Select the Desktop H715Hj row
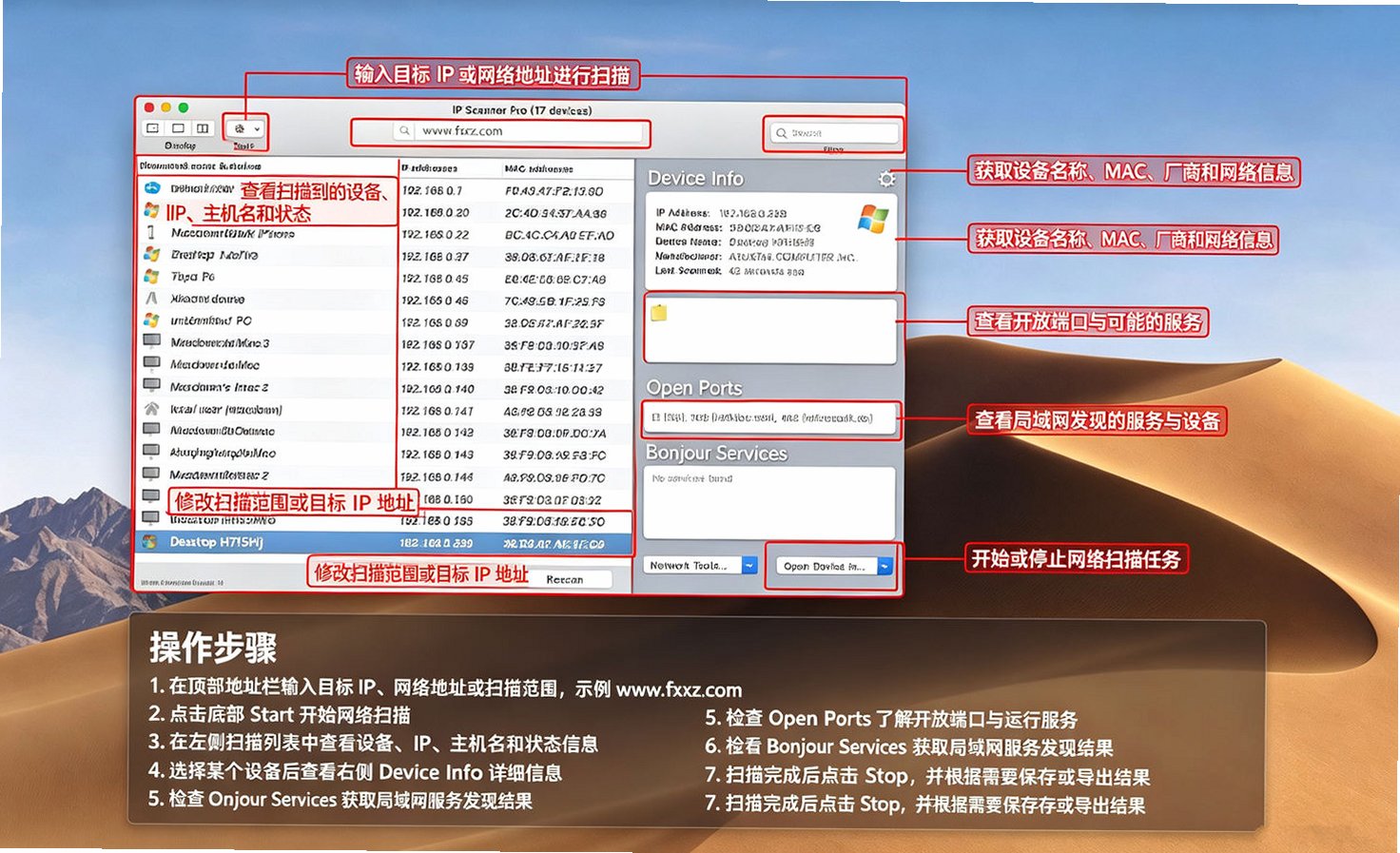 [x=384, y=543]
